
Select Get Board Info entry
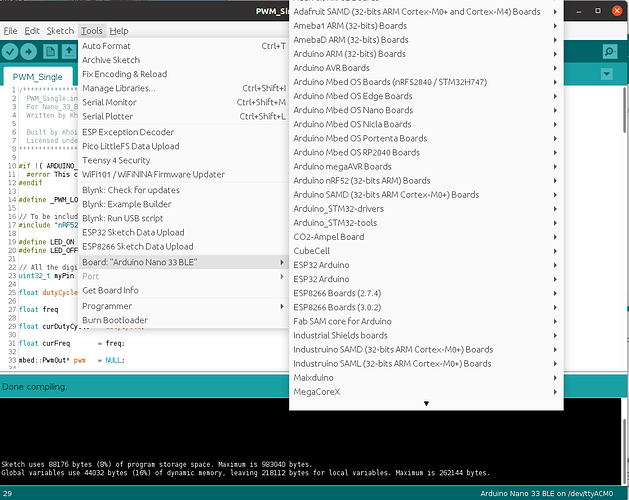pos(184,290)
